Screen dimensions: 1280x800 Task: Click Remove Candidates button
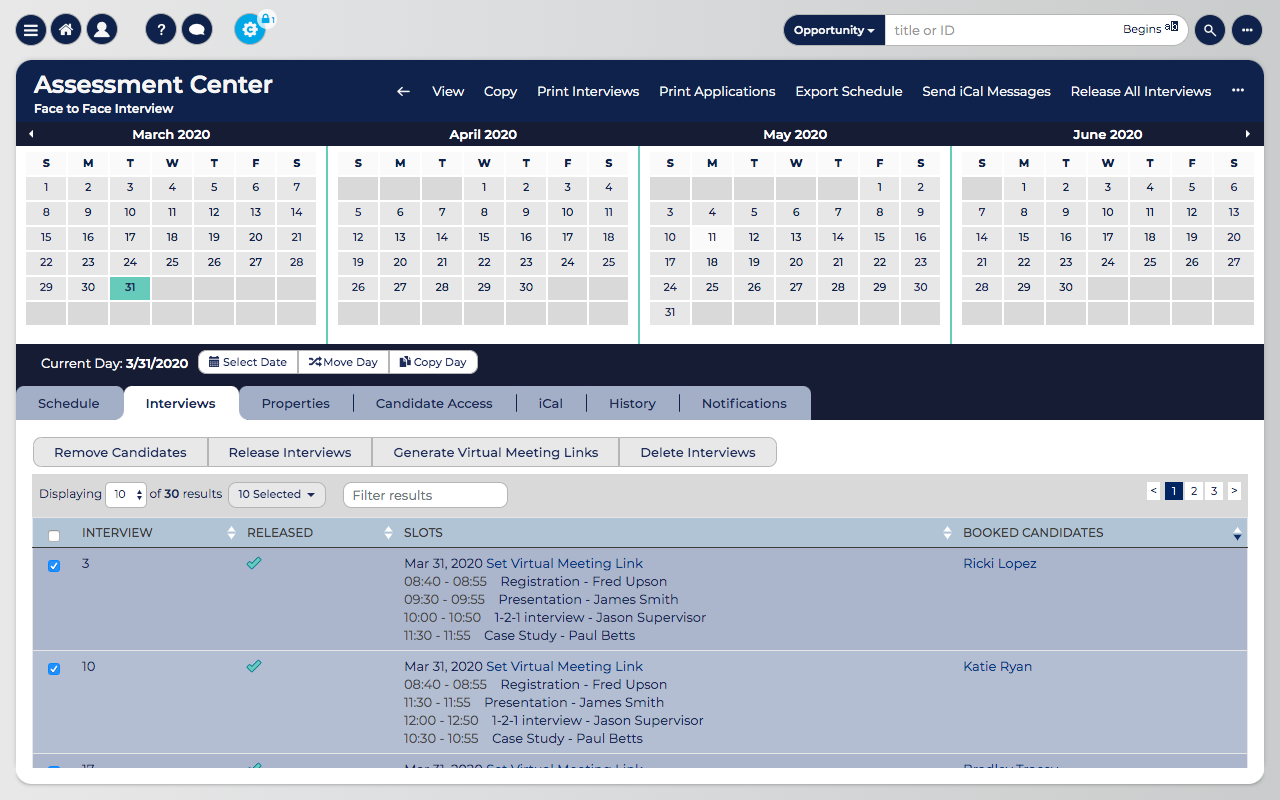click(x=121, y=452)
